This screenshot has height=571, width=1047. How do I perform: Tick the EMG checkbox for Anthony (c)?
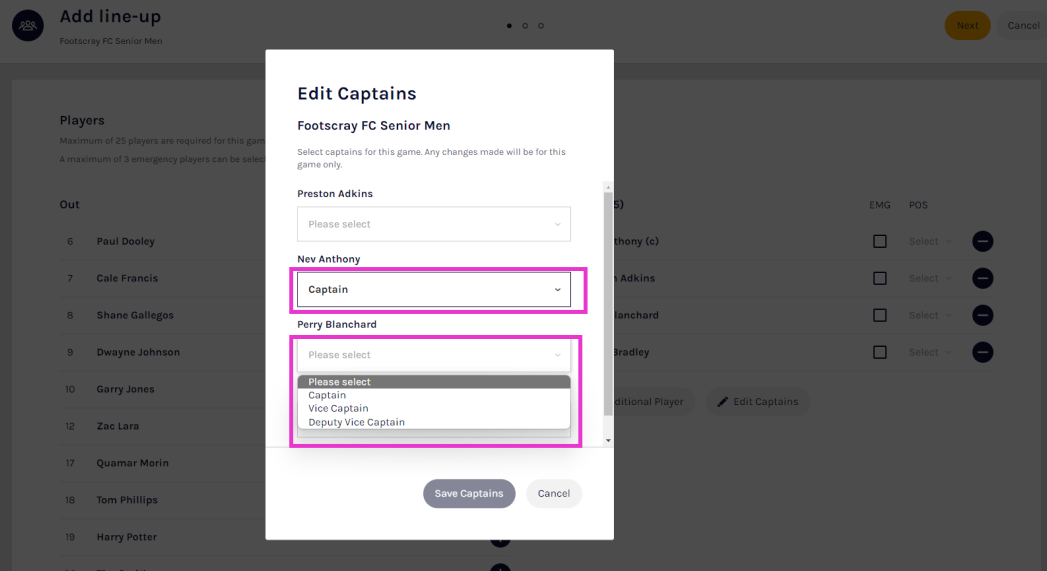879,241
